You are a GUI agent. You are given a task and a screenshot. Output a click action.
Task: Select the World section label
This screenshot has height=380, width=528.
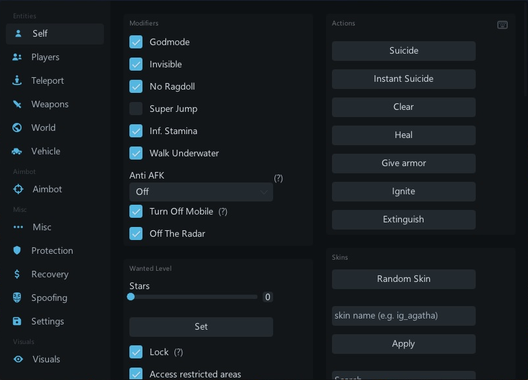43,128
